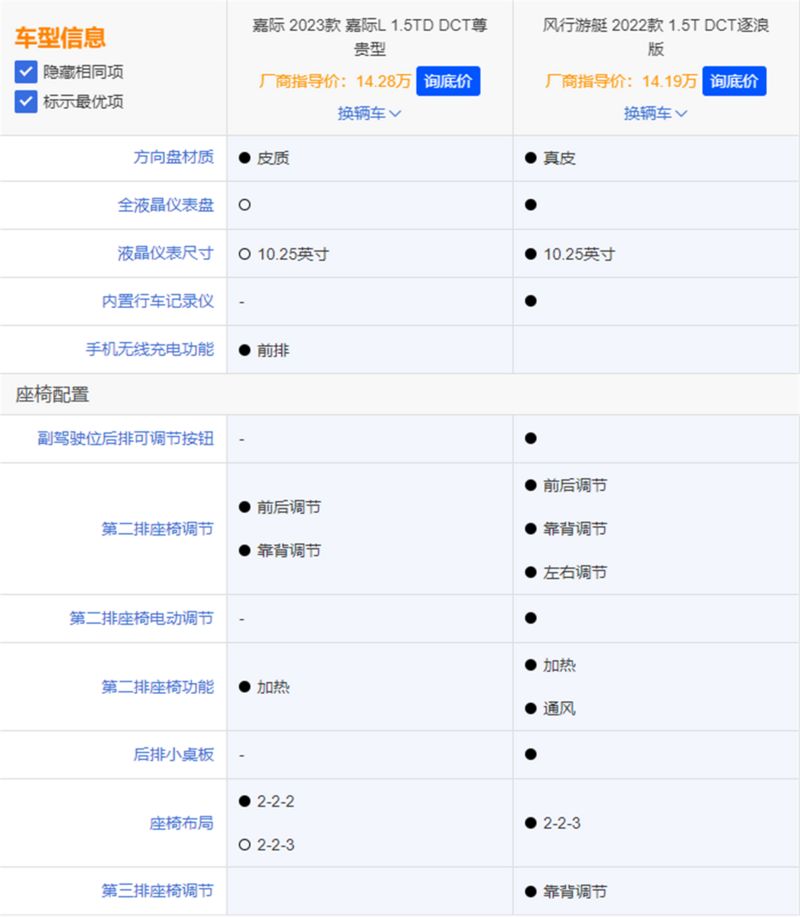
Task: Click 嘉际's optional 2-2-3 seat layout value
Action: [x=275, y=845]
